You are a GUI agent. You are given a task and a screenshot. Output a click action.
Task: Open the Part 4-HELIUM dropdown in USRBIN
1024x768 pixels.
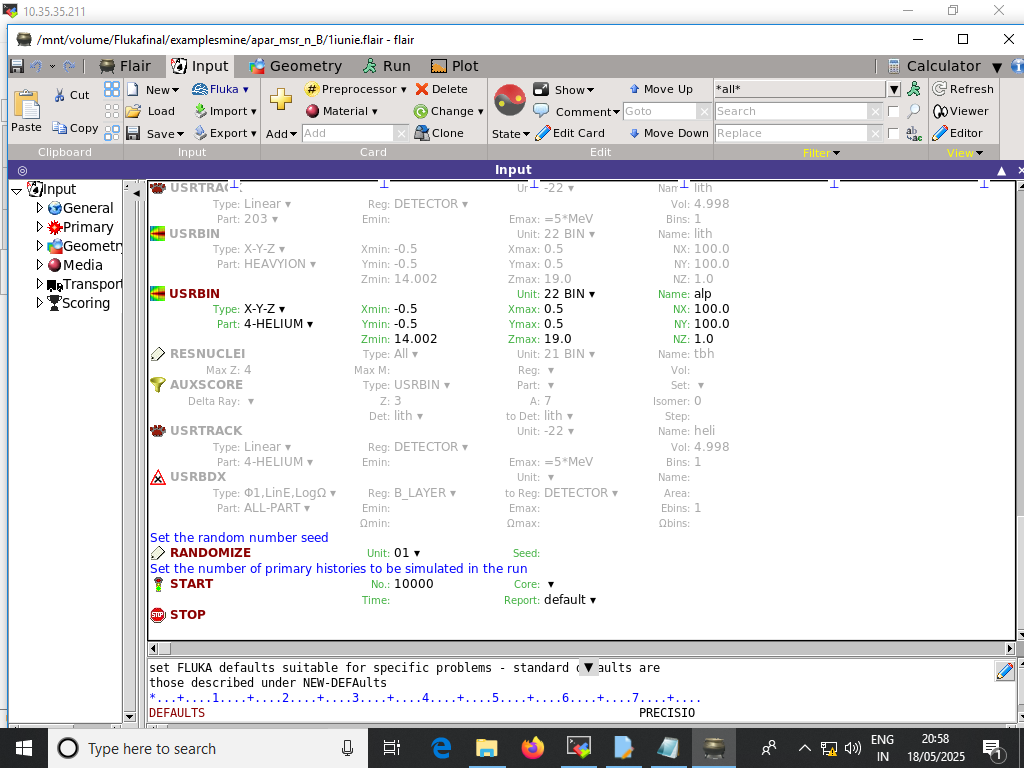pyautogui.click(x=279, y=324)
